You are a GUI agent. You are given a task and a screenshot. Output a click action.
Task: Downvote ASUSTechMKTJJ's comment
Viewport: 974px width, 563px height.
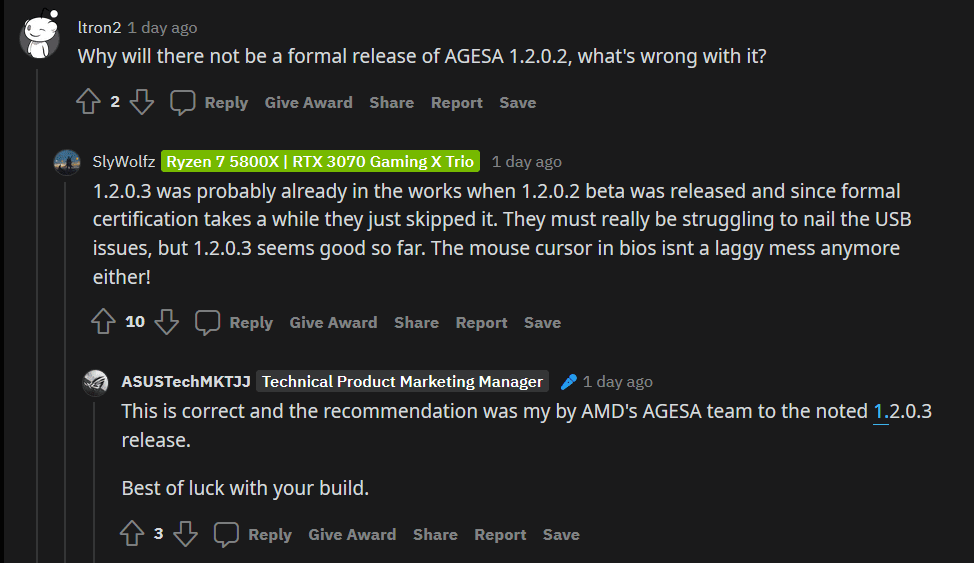click(x=186, y=534)
